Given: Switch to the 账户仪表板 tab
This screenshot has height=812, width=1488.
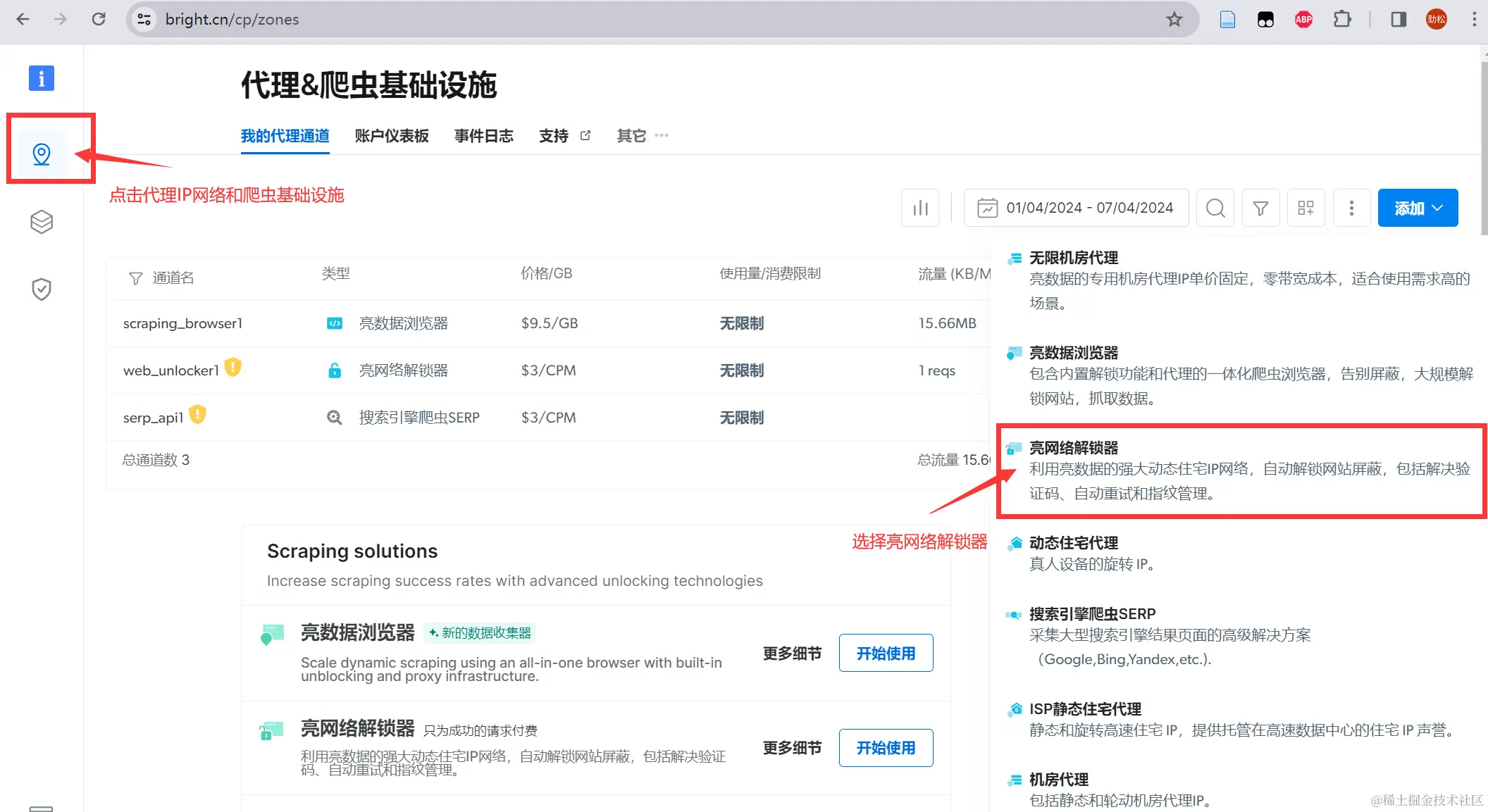Looking at the screenshot, I should pyautogui.click(x=392, y=135).
